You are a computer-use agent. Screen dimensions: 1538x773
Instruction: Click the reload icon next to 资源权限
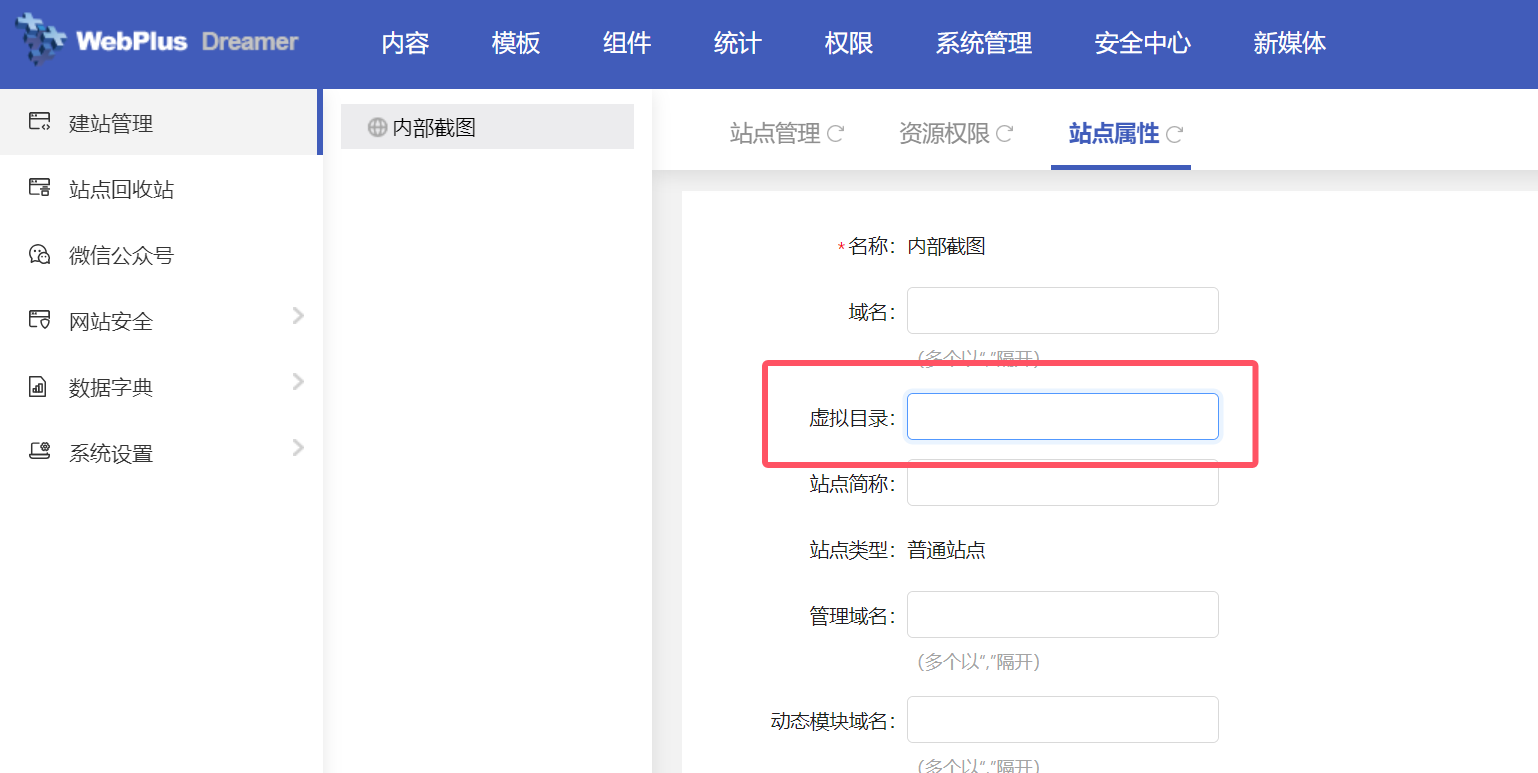pos(1005,133)
